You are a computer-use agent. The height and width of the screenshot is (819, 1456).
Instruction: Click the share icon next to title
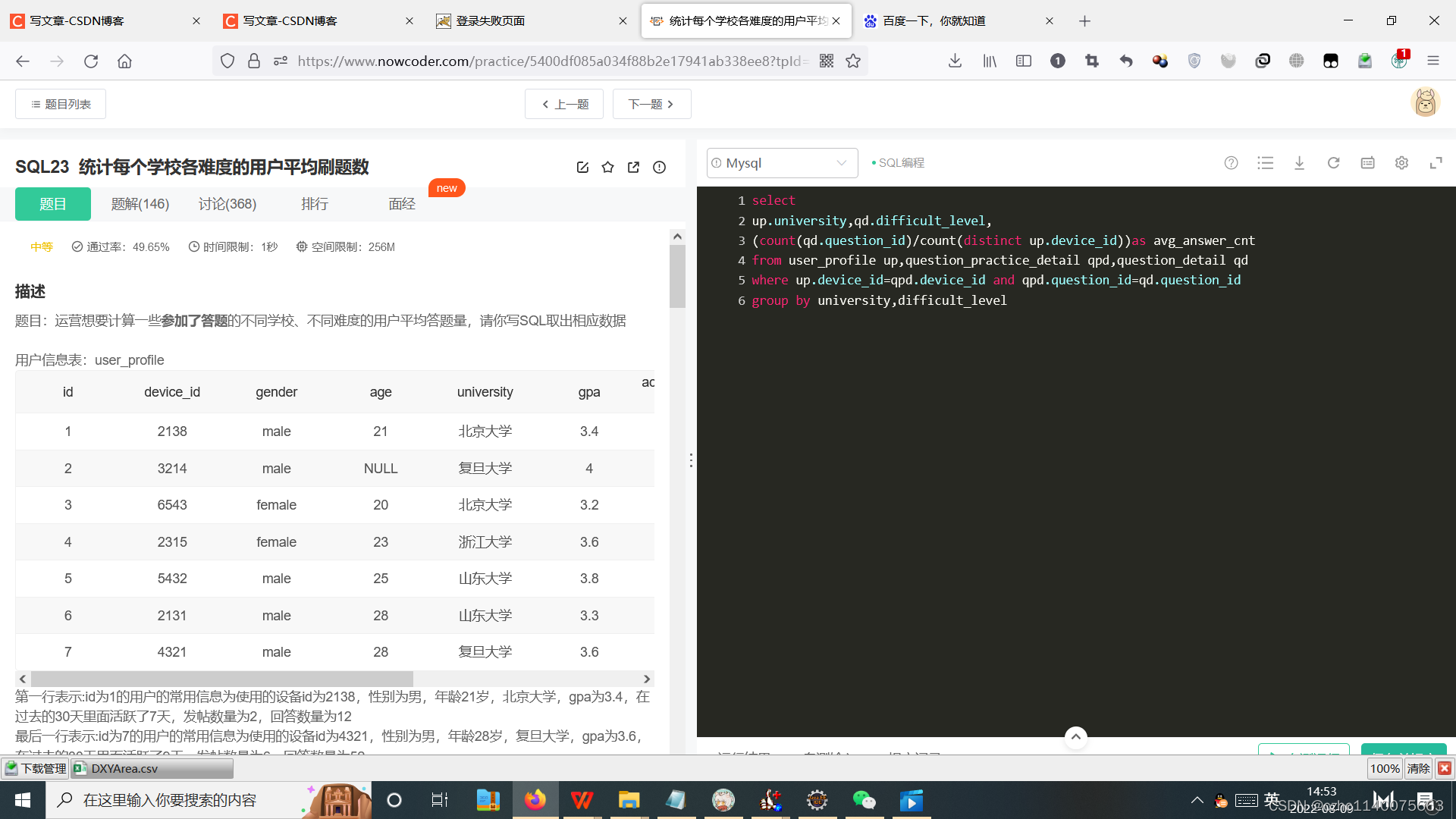(633, 168)
